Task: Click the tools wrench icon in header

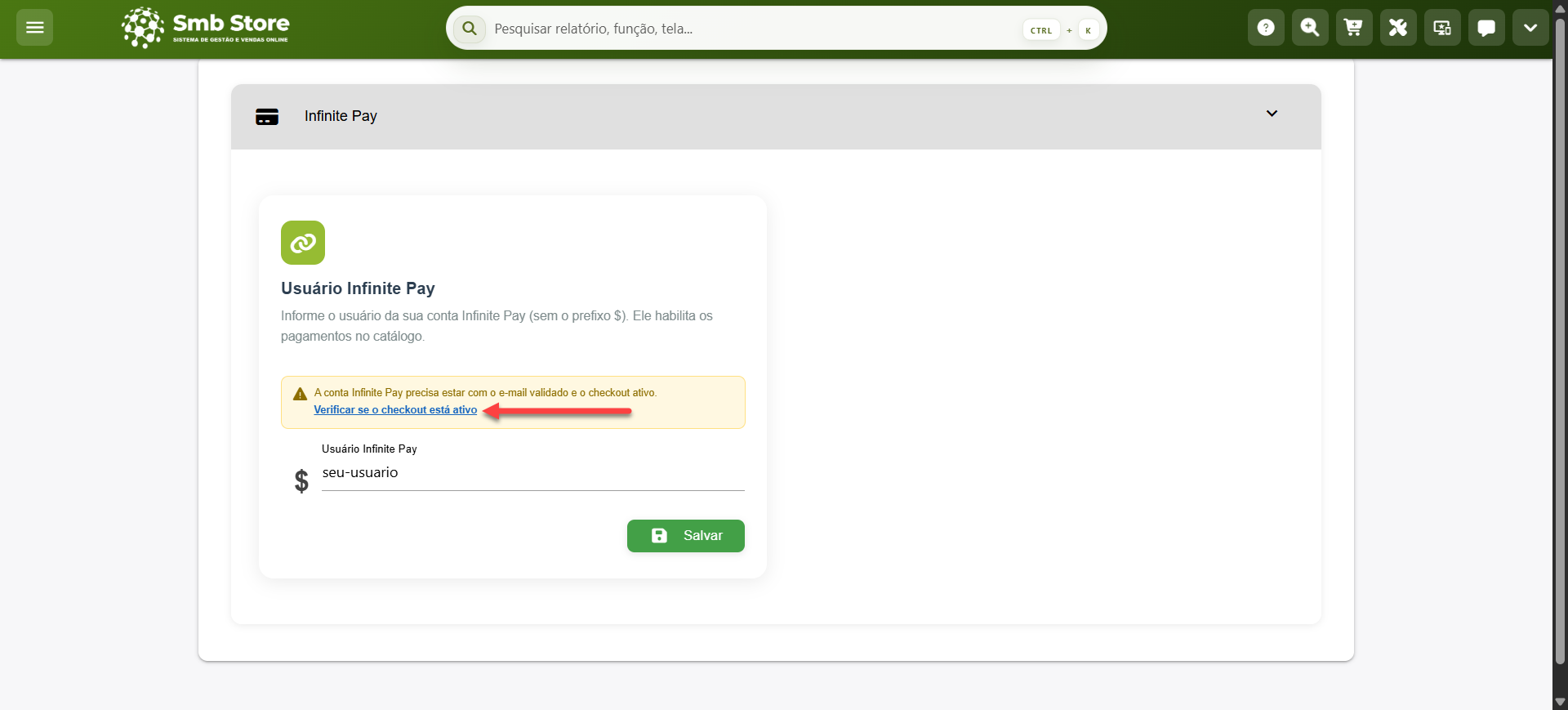Action: point(1398,28)
